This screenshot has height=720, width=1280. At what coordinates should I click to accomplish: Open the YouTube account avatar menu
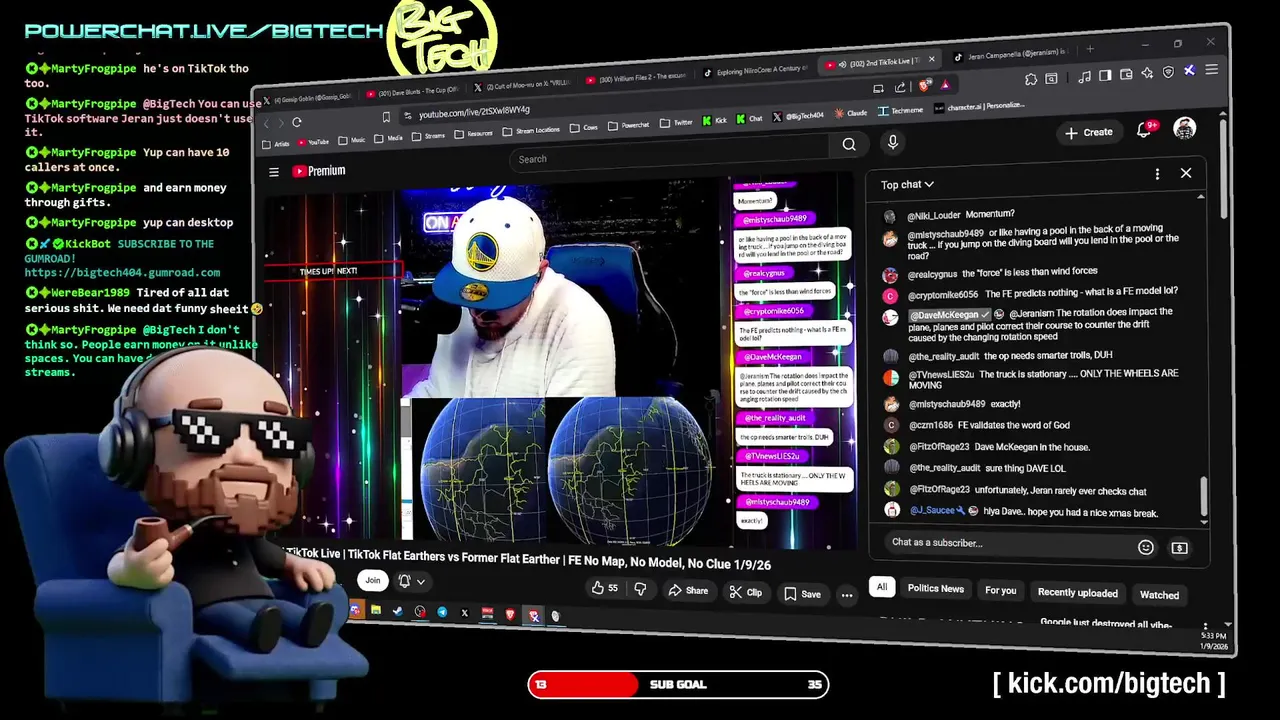(x=1185, y=128)
